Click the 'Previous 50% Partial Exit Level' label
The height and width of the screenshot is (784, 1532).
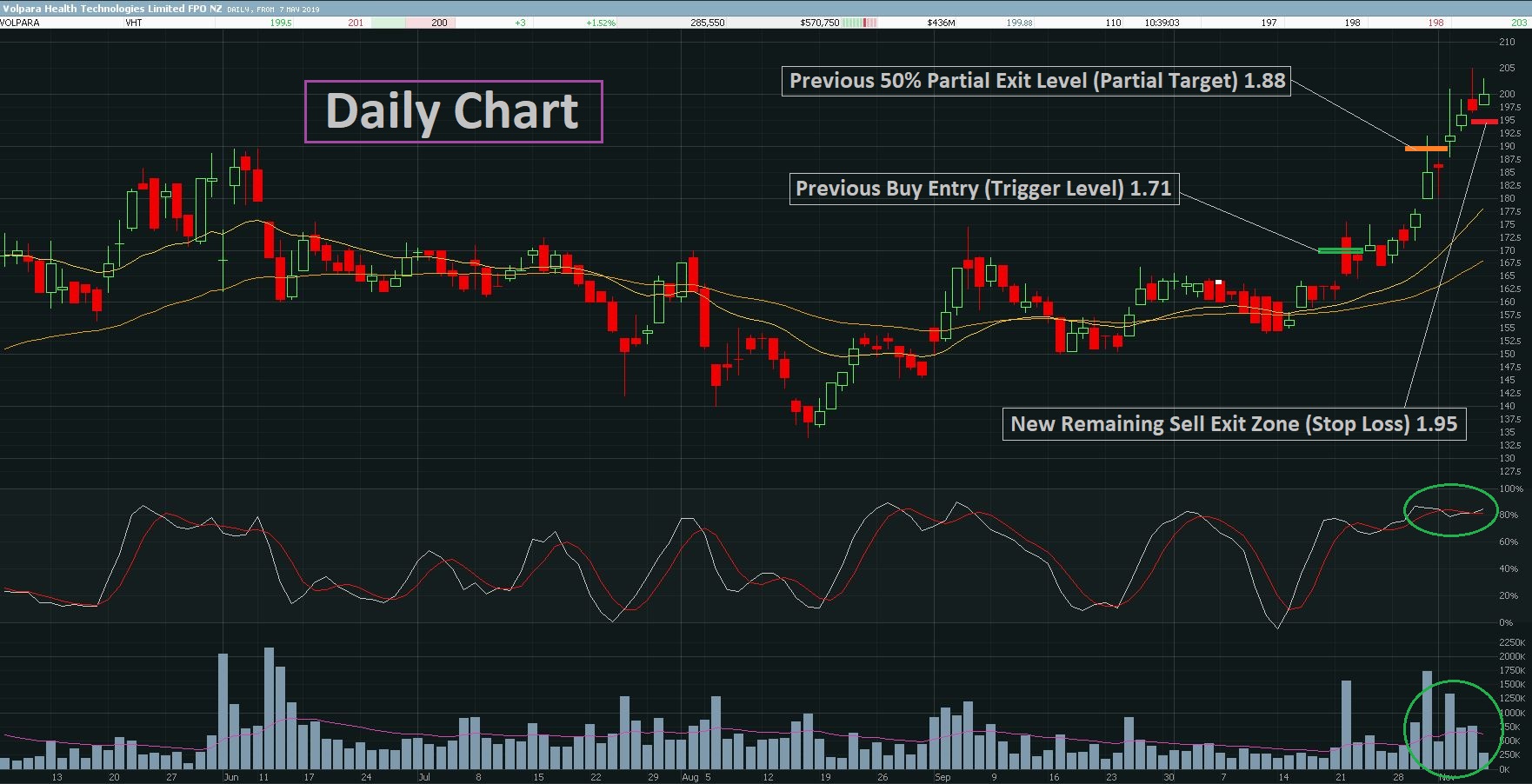(1036, 81)
